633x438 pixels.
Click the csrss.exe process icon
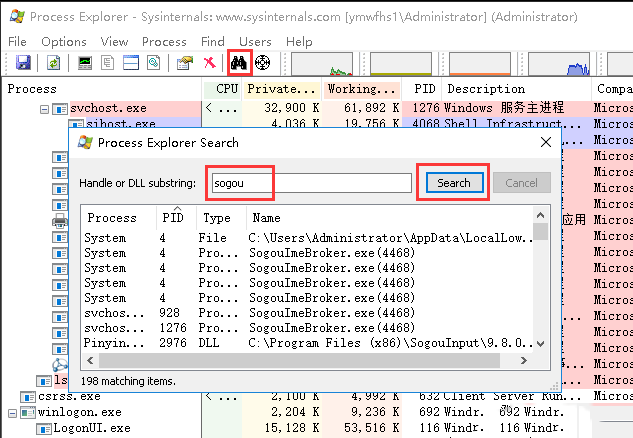tap(28, 397)
